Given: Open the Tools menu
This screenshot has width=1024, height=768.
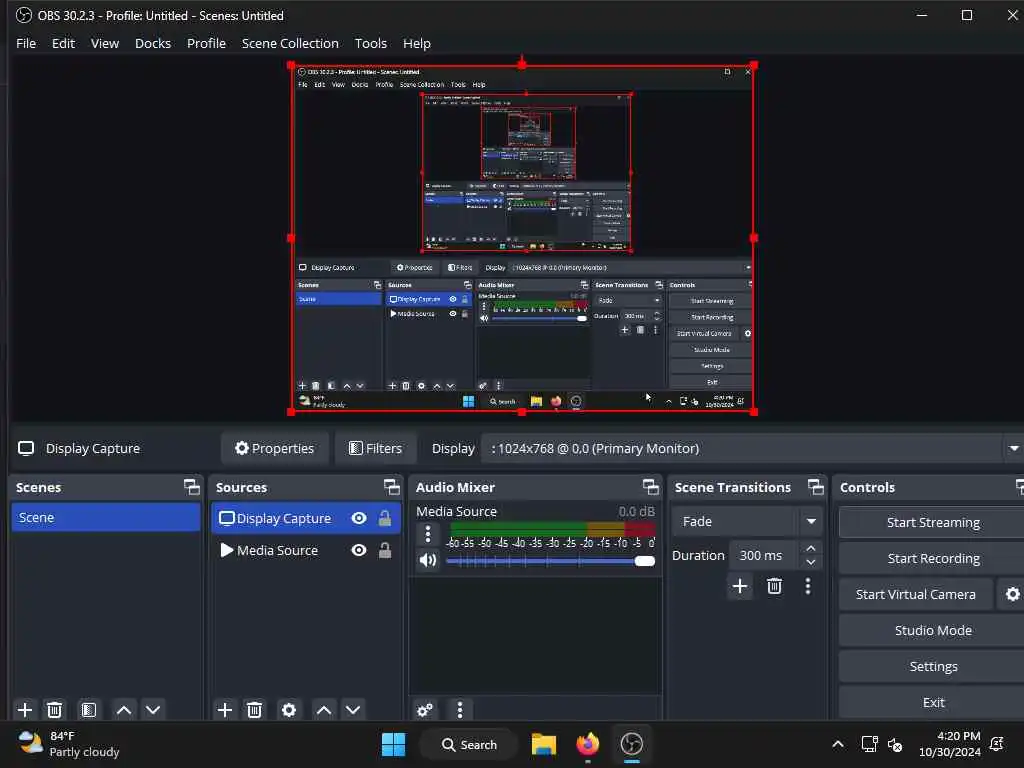Looking at the screenshot, I should point(370,43).
